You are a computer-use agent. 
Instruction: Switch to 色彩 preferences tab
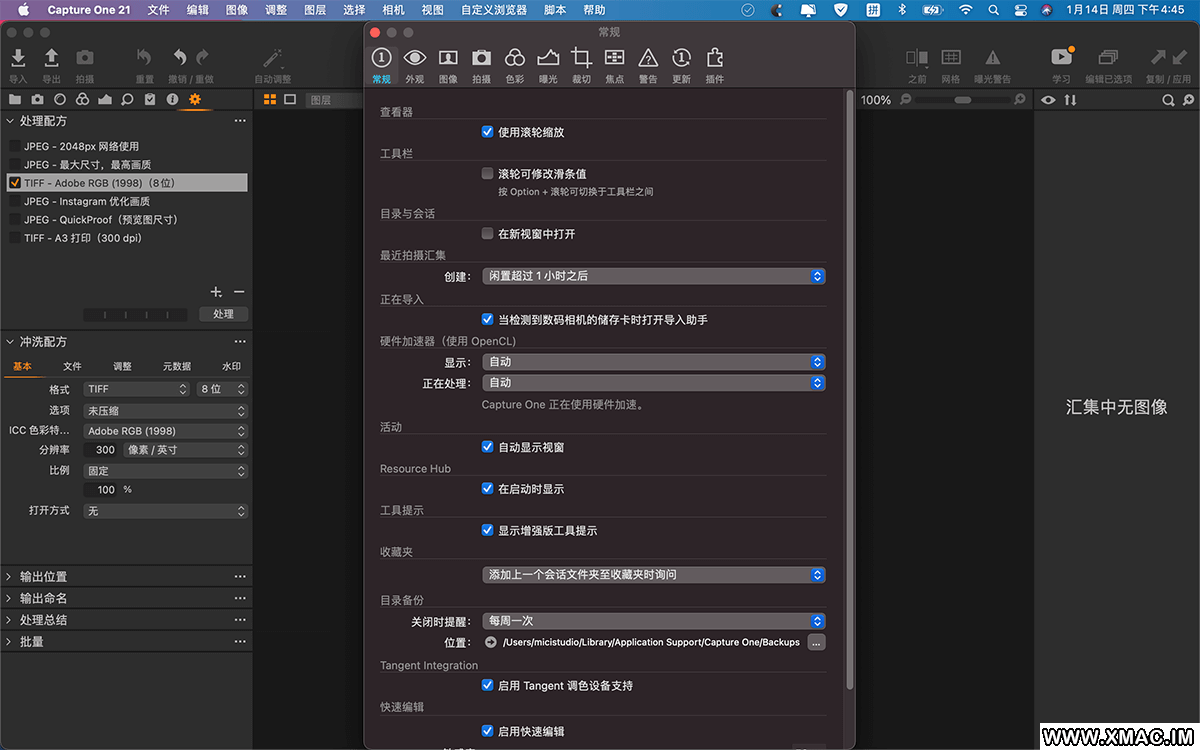click(x=514, y=64)
